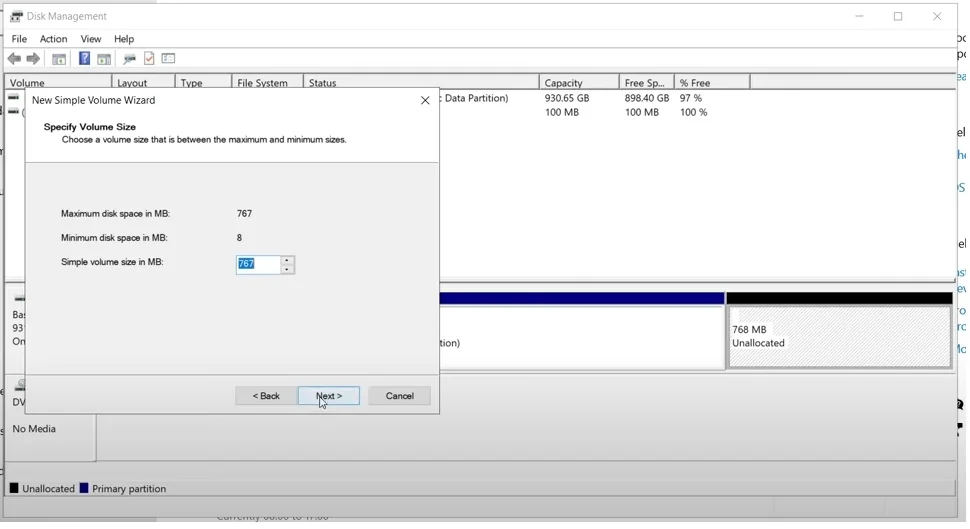Select the 768 MB Unallocated partition block
Screen dimensions: 970x529
839,337
